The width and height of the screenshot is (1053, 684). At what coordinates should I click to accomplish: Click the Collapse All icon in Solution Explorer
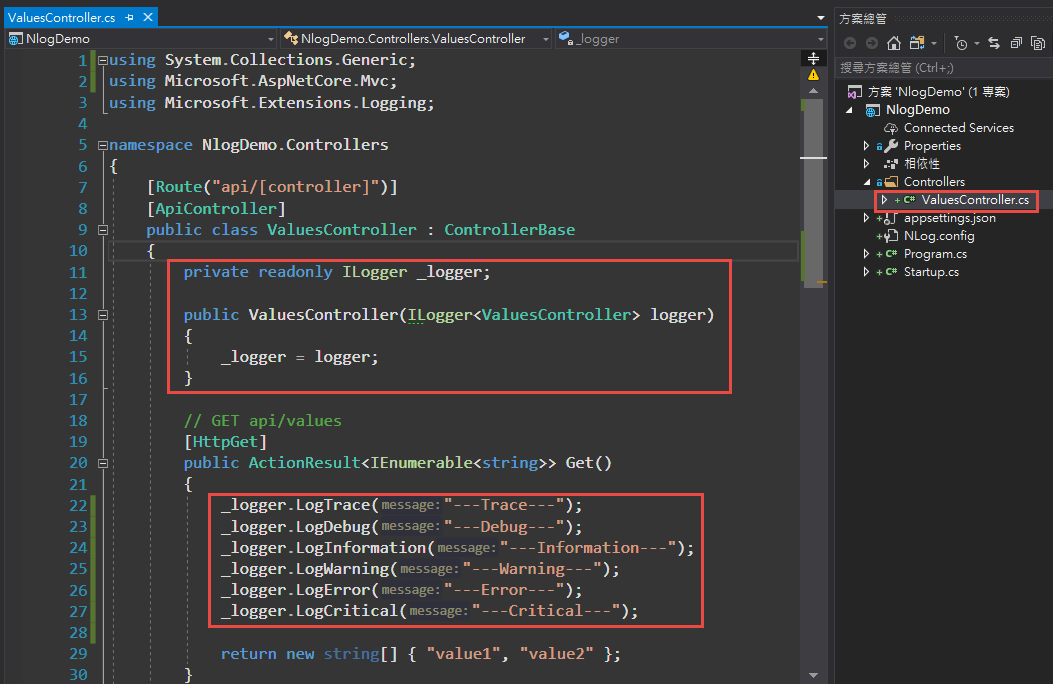click(1016, 43)
